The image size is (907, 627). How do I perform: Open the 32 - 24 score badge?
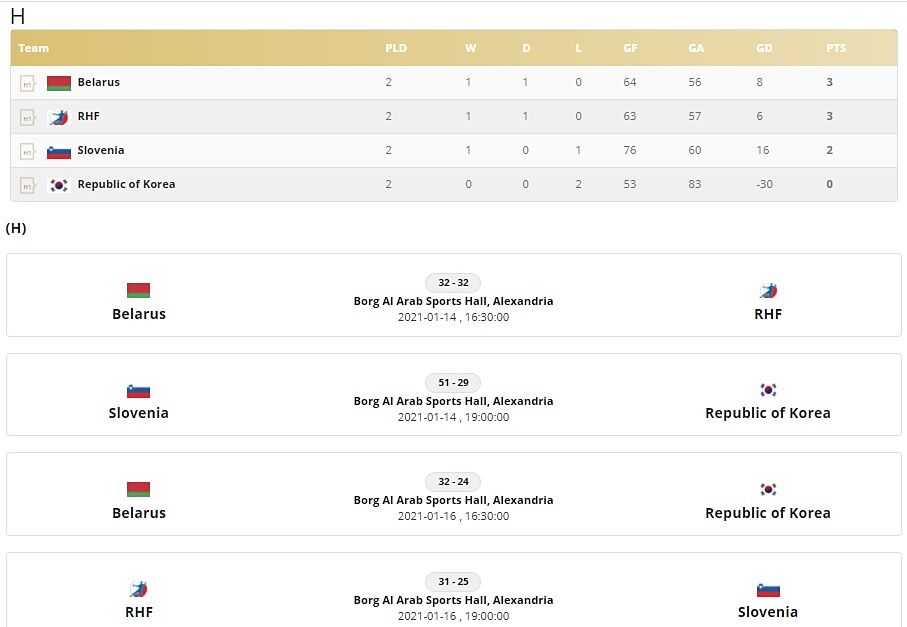[453, 482]
